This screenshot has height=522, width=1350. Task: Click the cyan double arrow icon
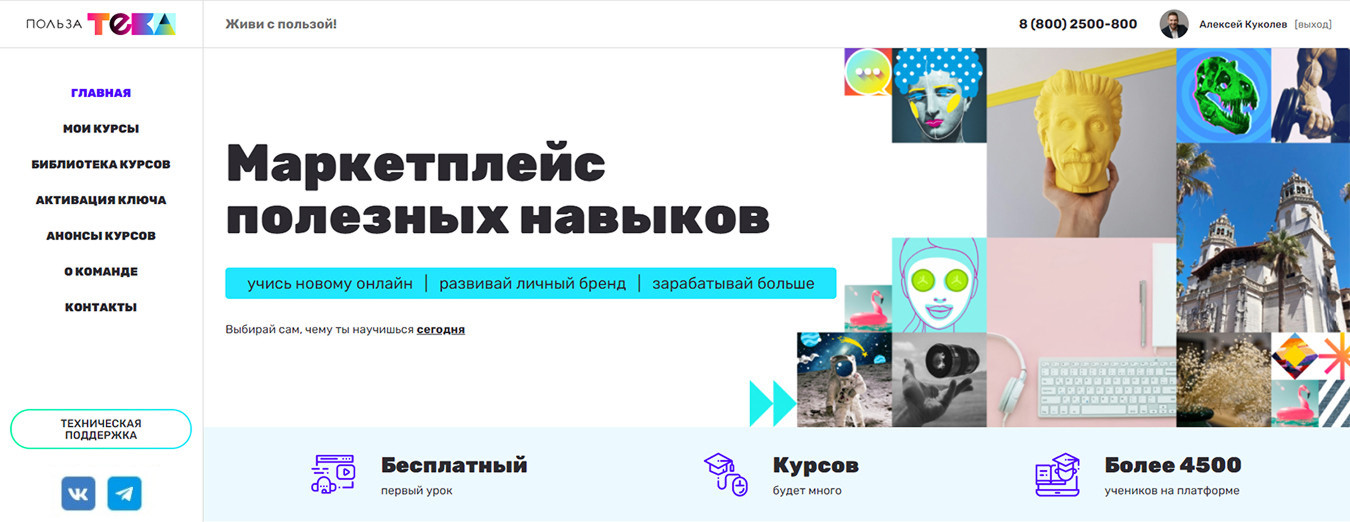click(772, 403)
